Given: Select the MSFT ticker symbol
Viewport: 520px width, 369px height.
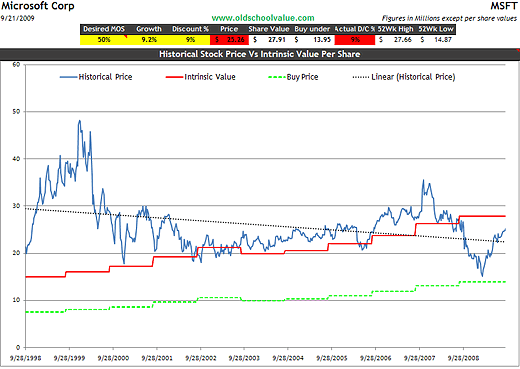Looking at the screenshot, I should (503, 6).
